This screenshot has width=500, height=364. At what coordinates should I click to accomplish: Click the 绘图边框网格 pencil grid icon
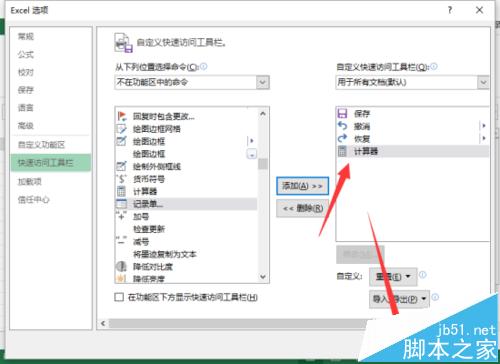click(121, 129)
